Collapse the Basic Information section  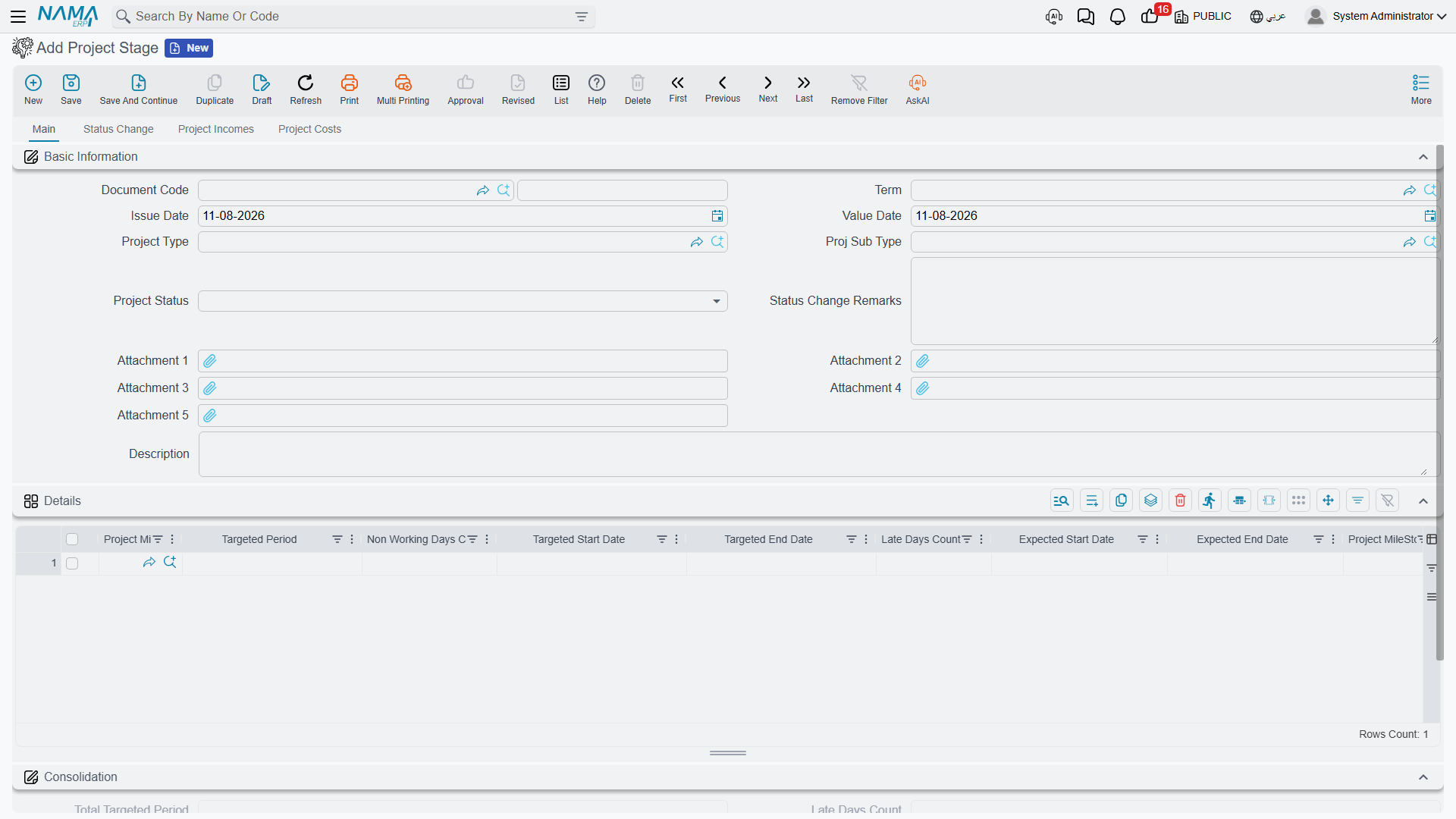click(1423, 157)
